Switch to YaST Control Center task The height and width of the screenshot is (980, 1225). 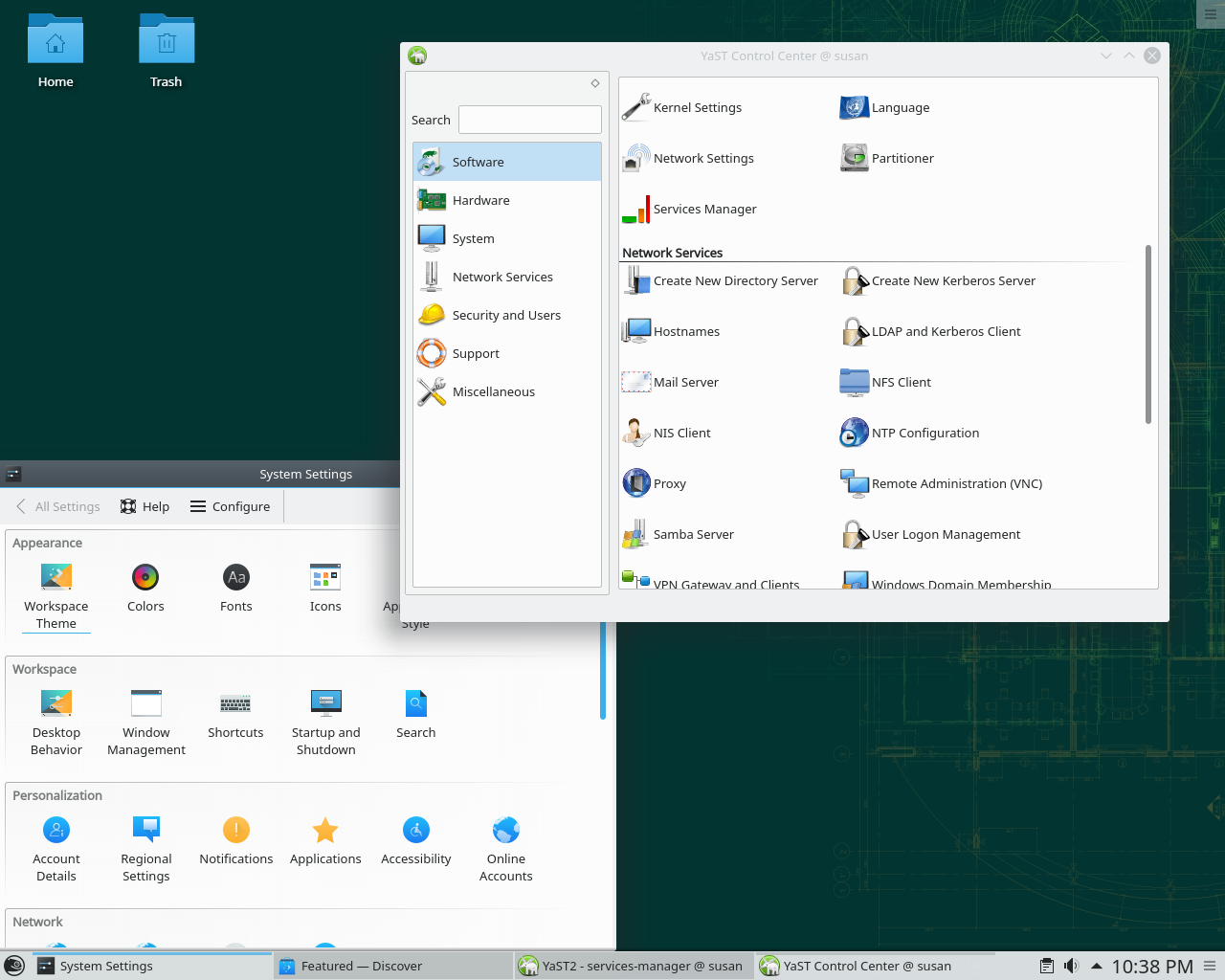(x=875, y=966)
